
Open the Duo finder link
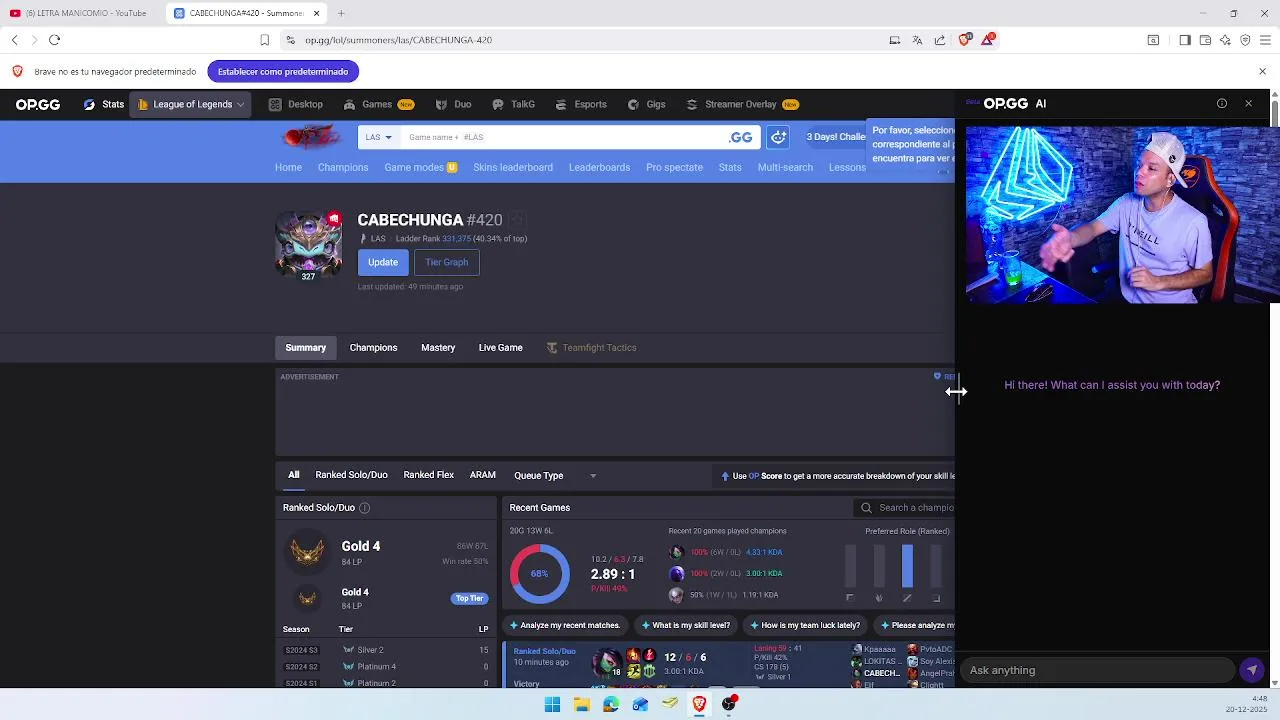[x=454, y=104]
